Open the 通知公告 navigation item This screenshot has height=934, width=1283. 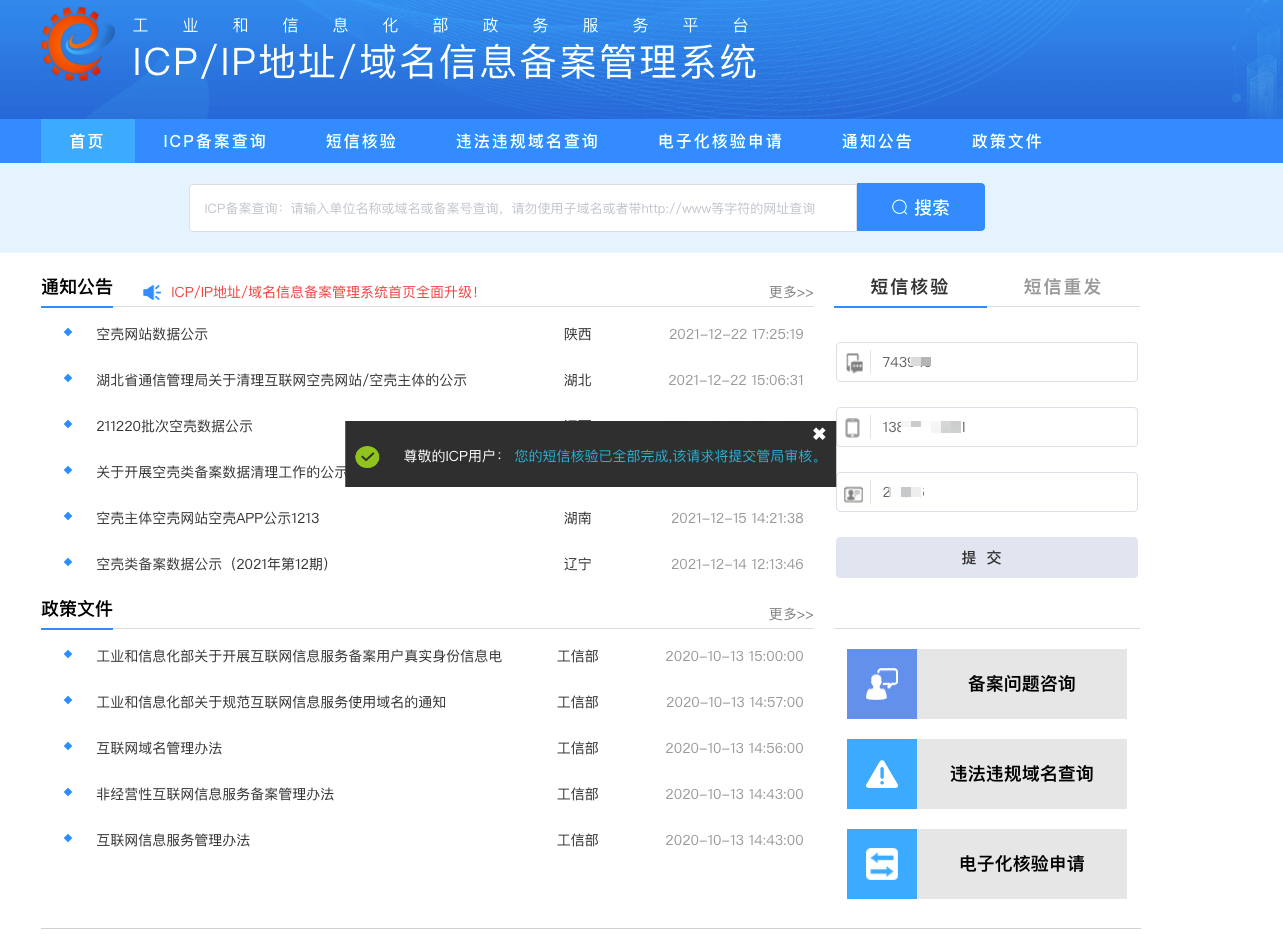pyautogui.click(x=878, y=141)
